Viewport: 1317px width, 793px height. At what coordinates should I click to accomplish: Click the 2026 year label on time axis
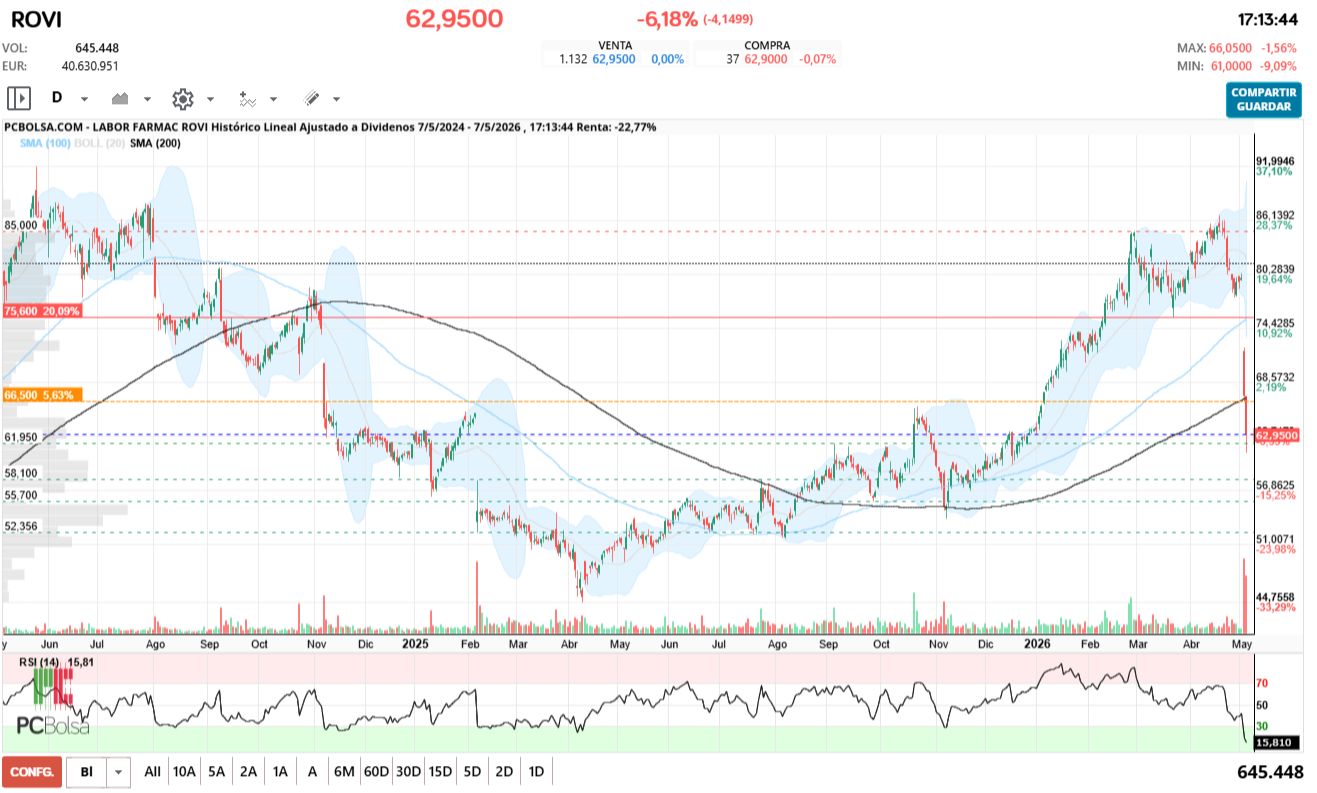1036,644
